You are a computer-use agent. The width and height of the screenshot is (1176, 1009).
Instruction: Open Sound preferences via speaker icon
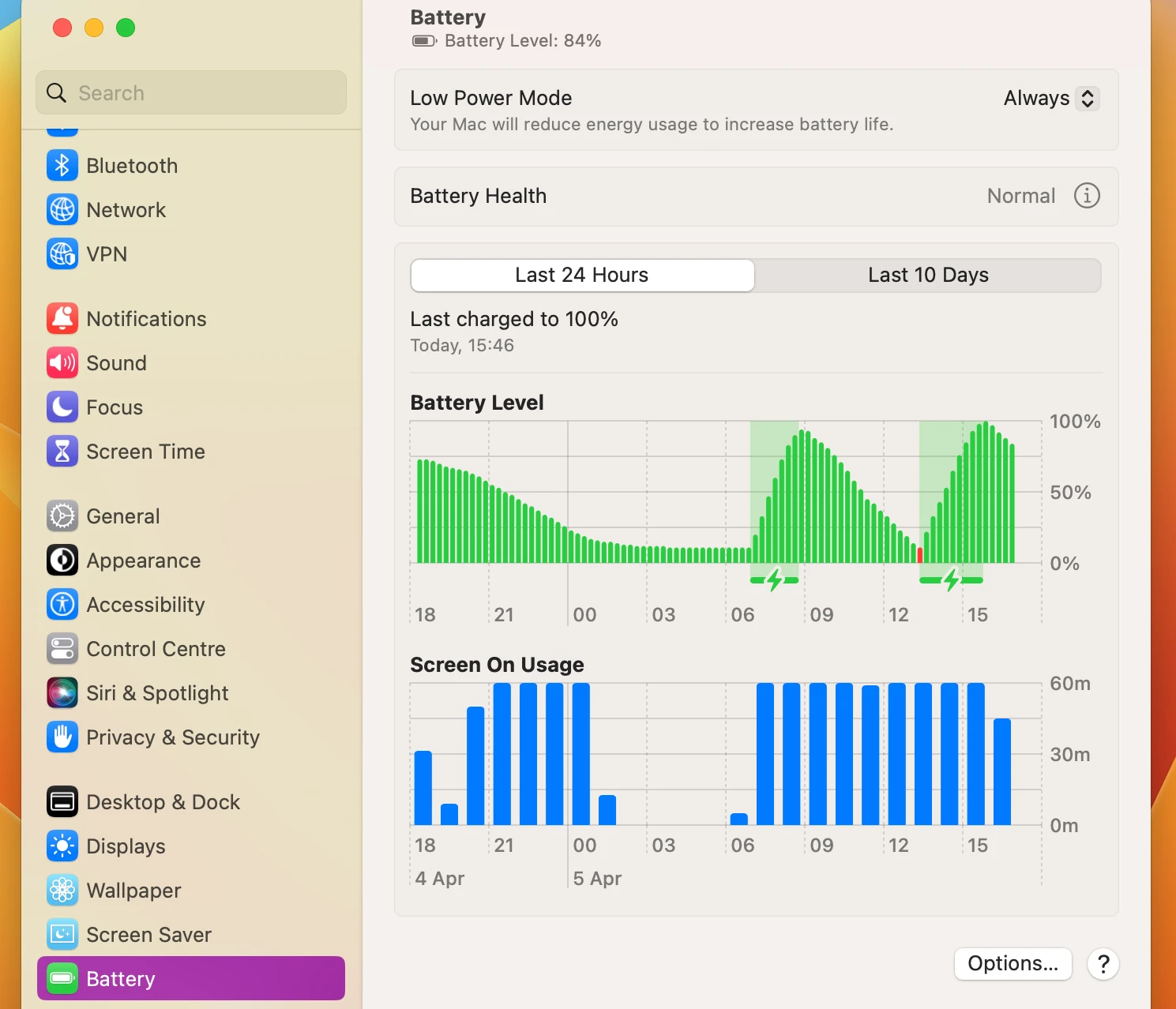tap(62, 362)
